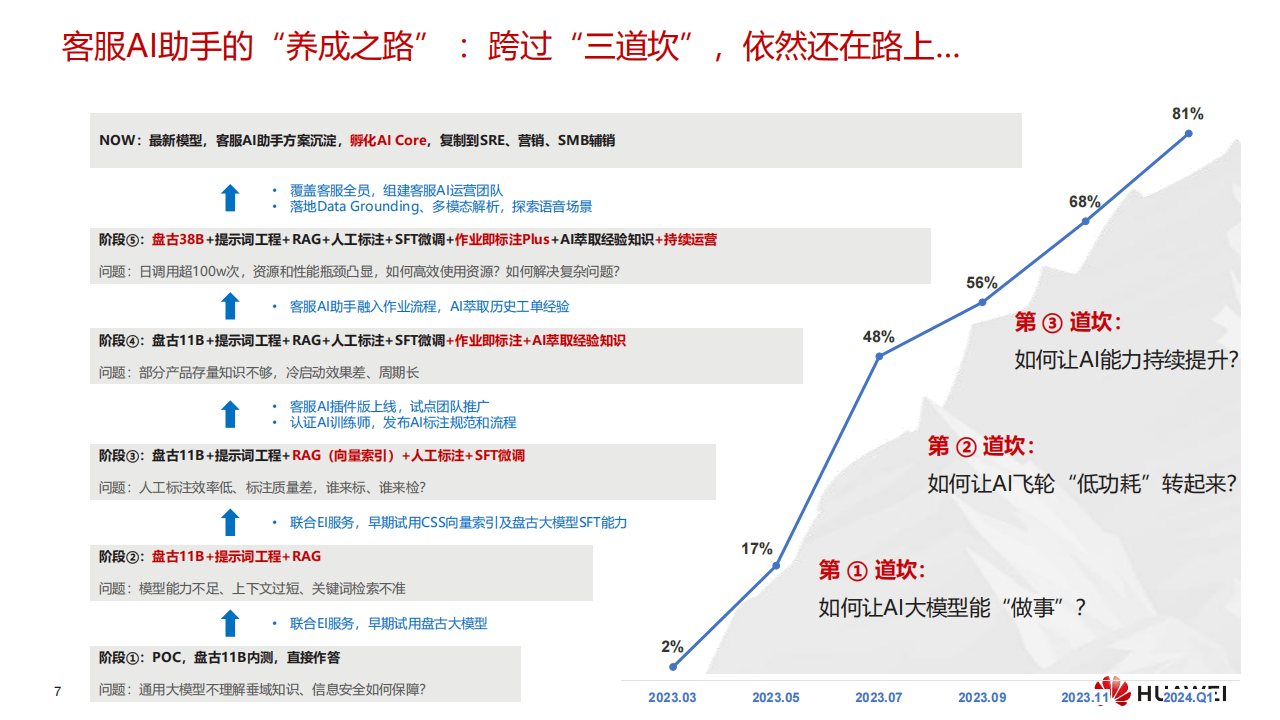Image resolution: width=1280 pixels, height=720 pixels.
Task: Click the problem text 人工标注效率低
Action: (262, 487)
